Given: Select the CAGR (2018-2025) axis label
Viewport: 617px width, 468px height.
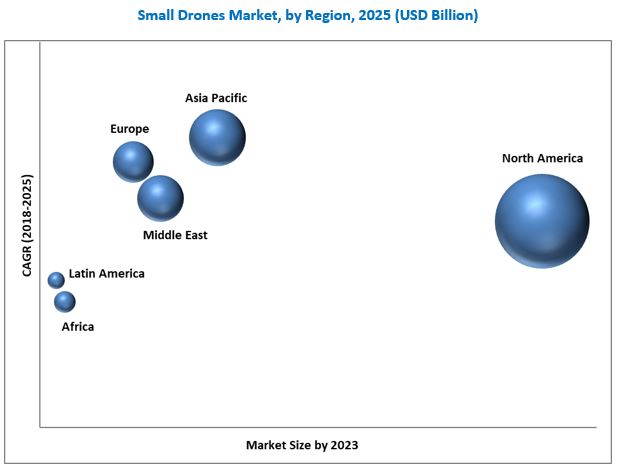Looking at the screenshot, I should point(27,228).
